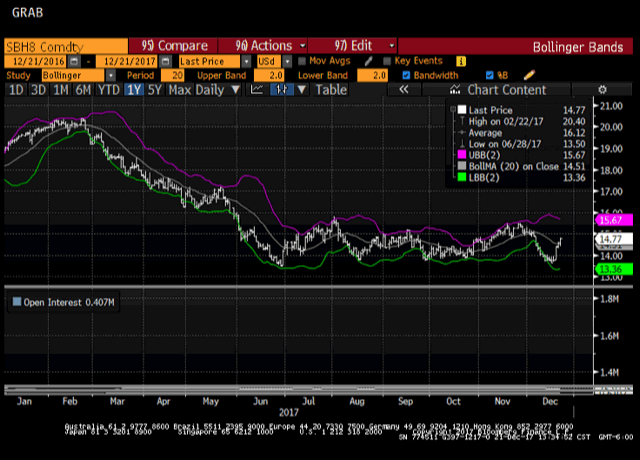The image size is (640, 460).
Task: Select the 1M range tab
Action: tap(61, 89)
